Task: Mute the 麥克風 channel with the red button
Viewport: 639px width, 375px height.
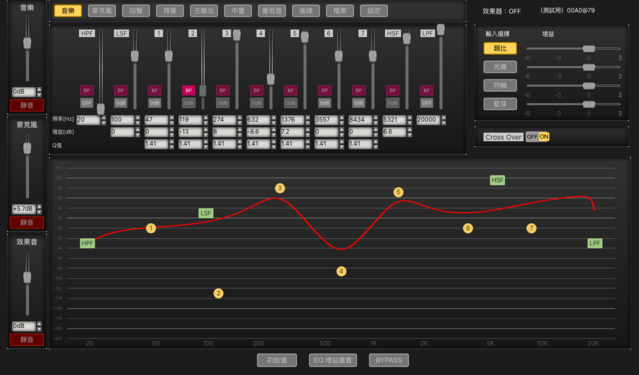Action: (27, 223)
